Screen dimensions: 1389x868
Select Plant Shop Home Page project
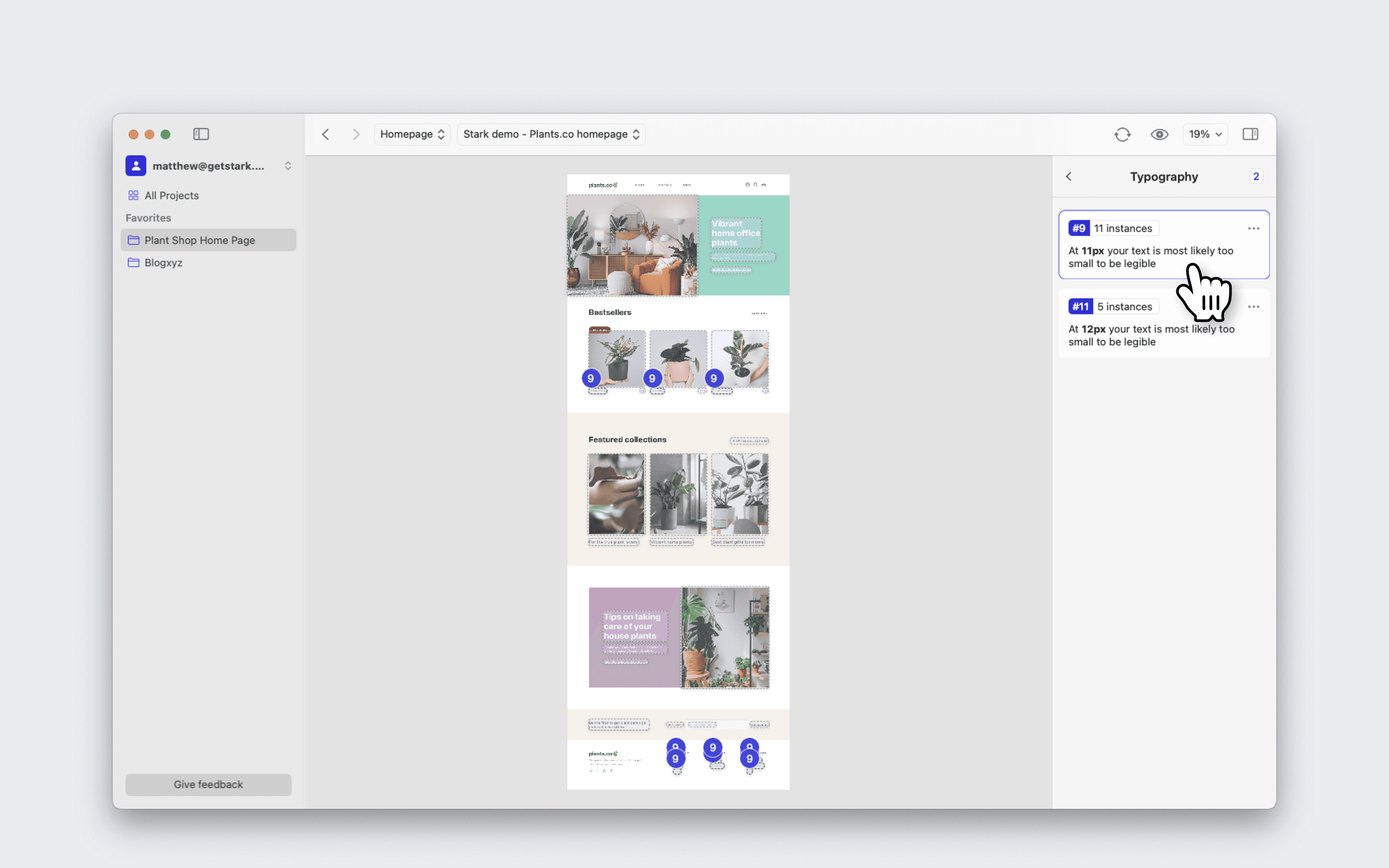pos(209,240)
